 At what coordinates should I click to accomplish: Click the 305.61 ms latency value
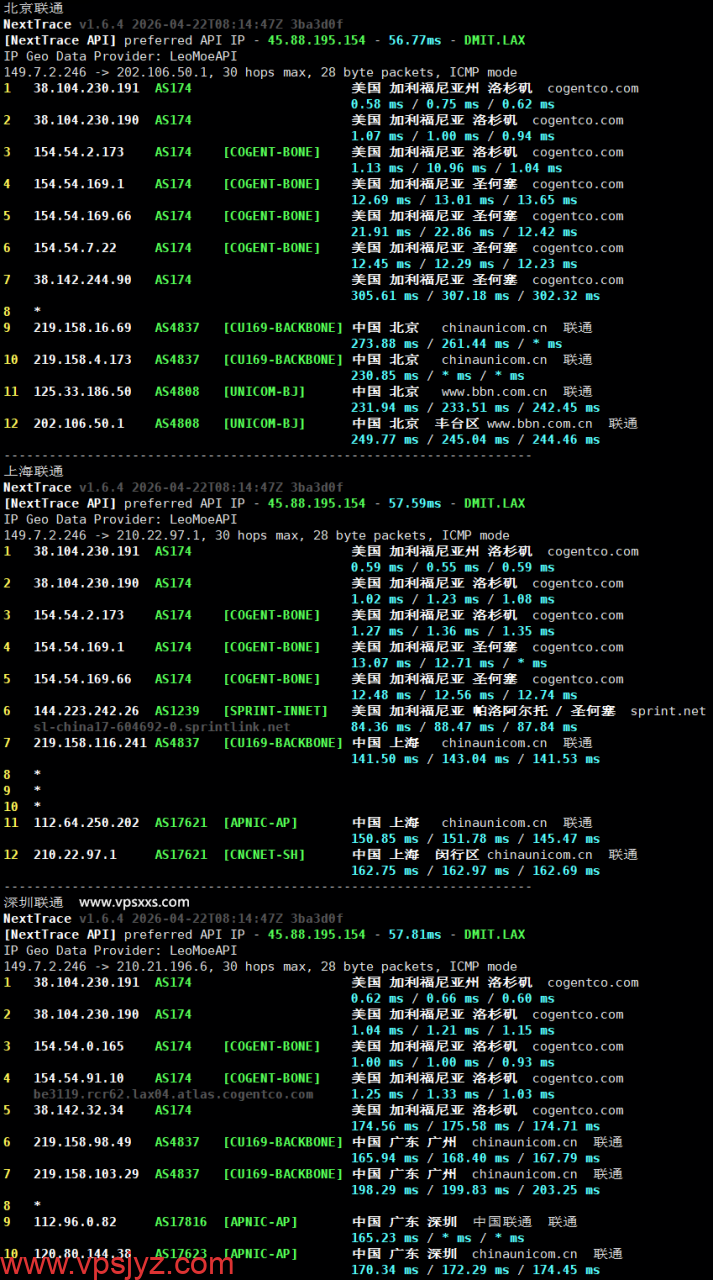coord(385,296)
